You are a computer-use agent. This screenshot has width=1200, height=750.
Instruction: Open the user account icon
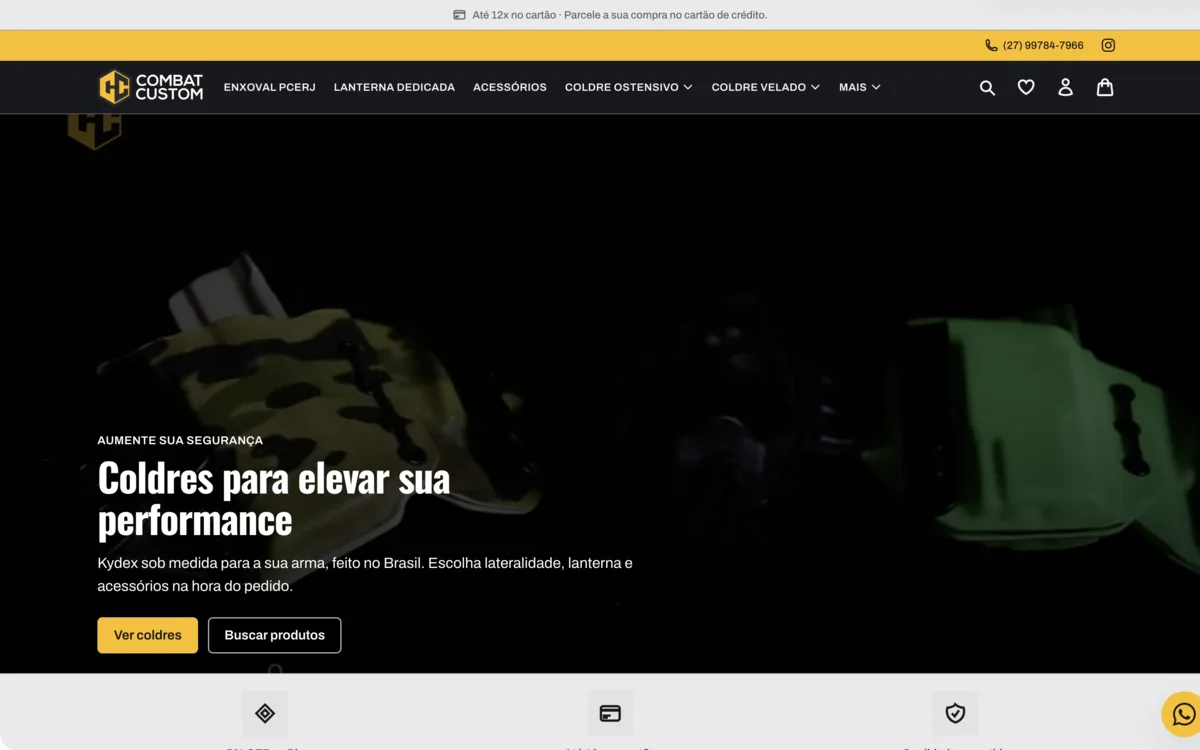click(x=1065, y=88)
